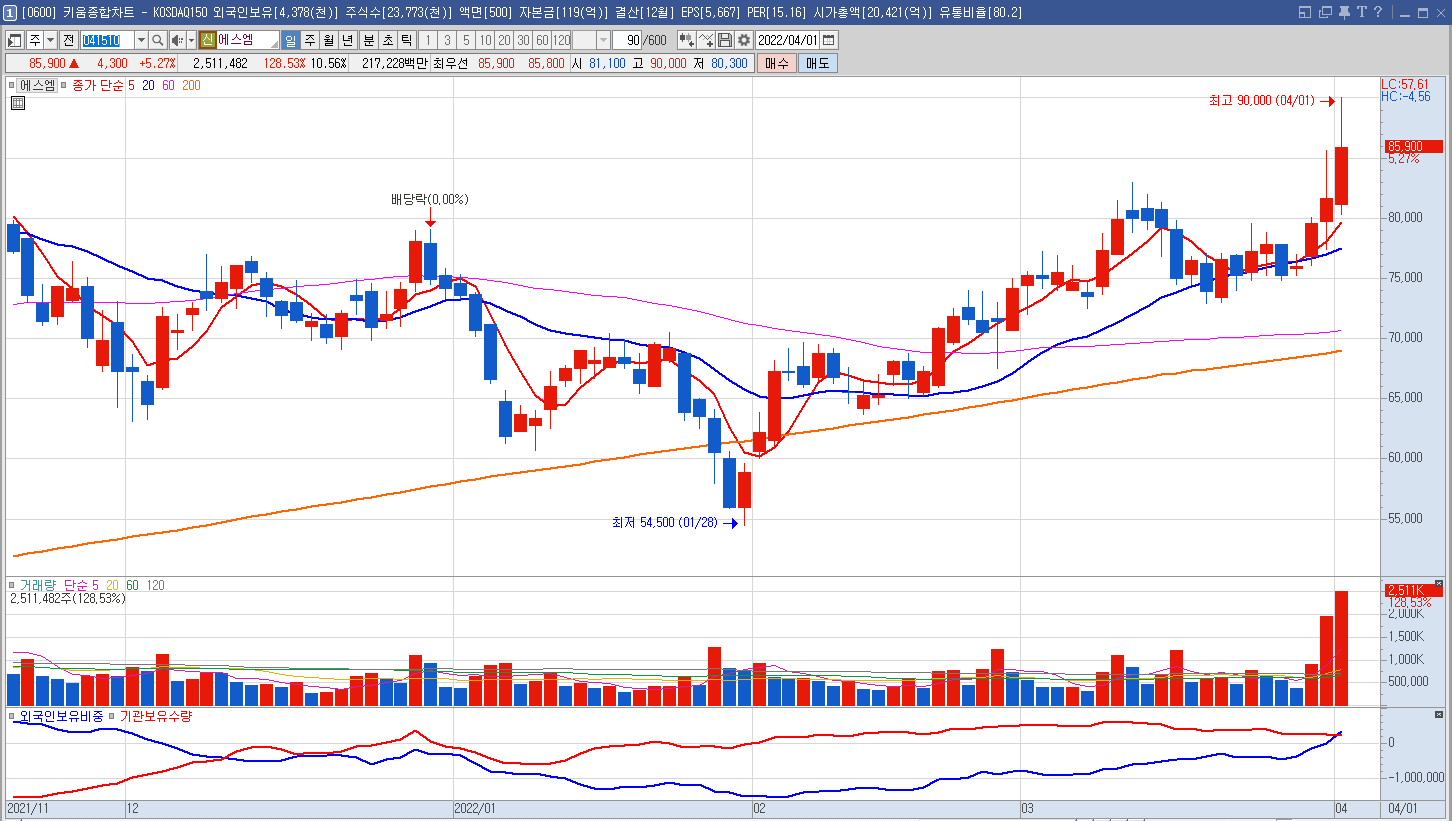Select daily 일 chart period
The width and height of the screenshot is (1452, 821).
[x=290, y=40]
